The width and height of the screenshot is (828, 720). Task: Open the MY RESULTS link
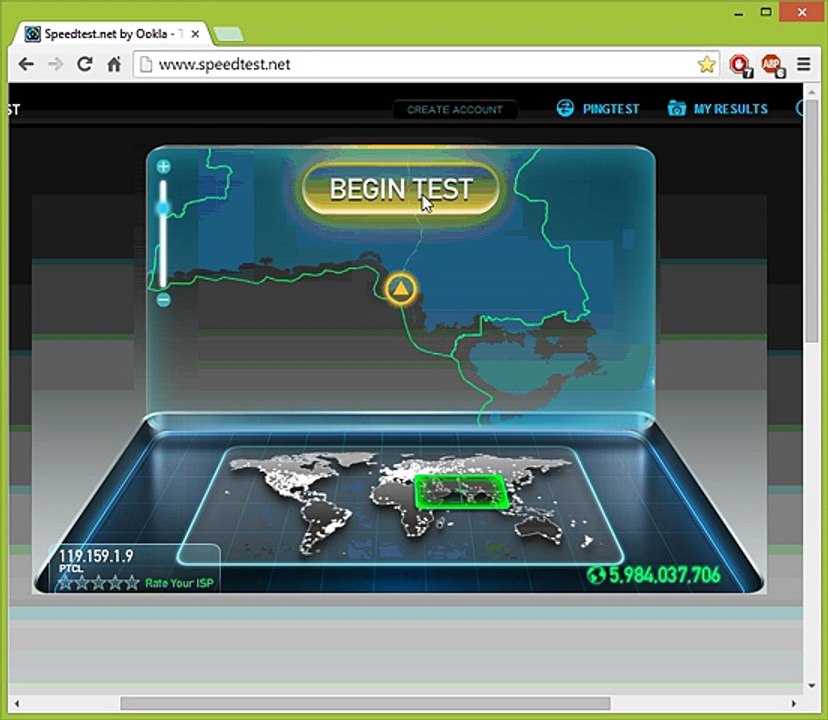(730, 109)
